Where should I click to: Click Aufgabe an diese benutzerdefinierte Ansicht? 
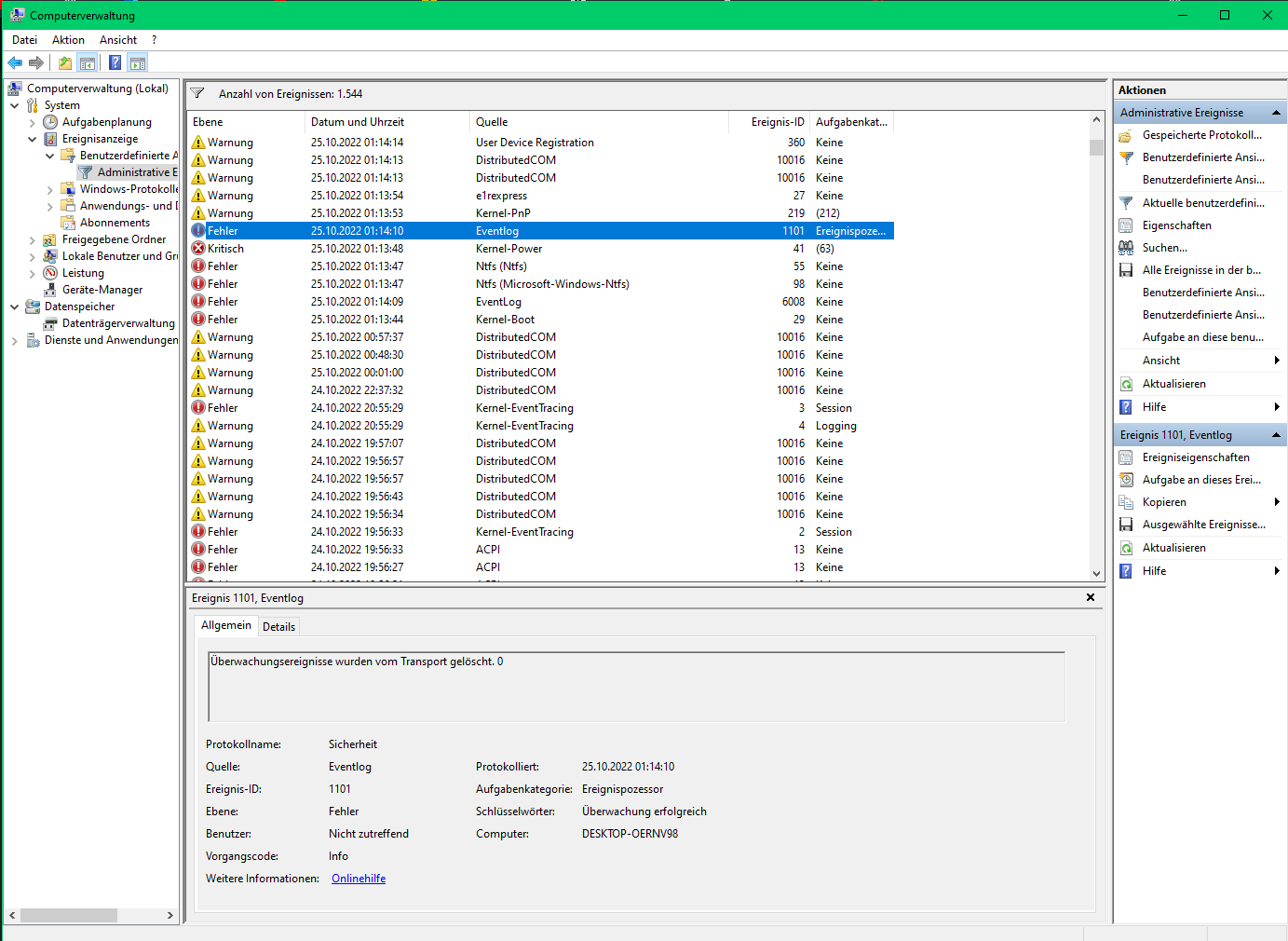(x=1203, y=337)
